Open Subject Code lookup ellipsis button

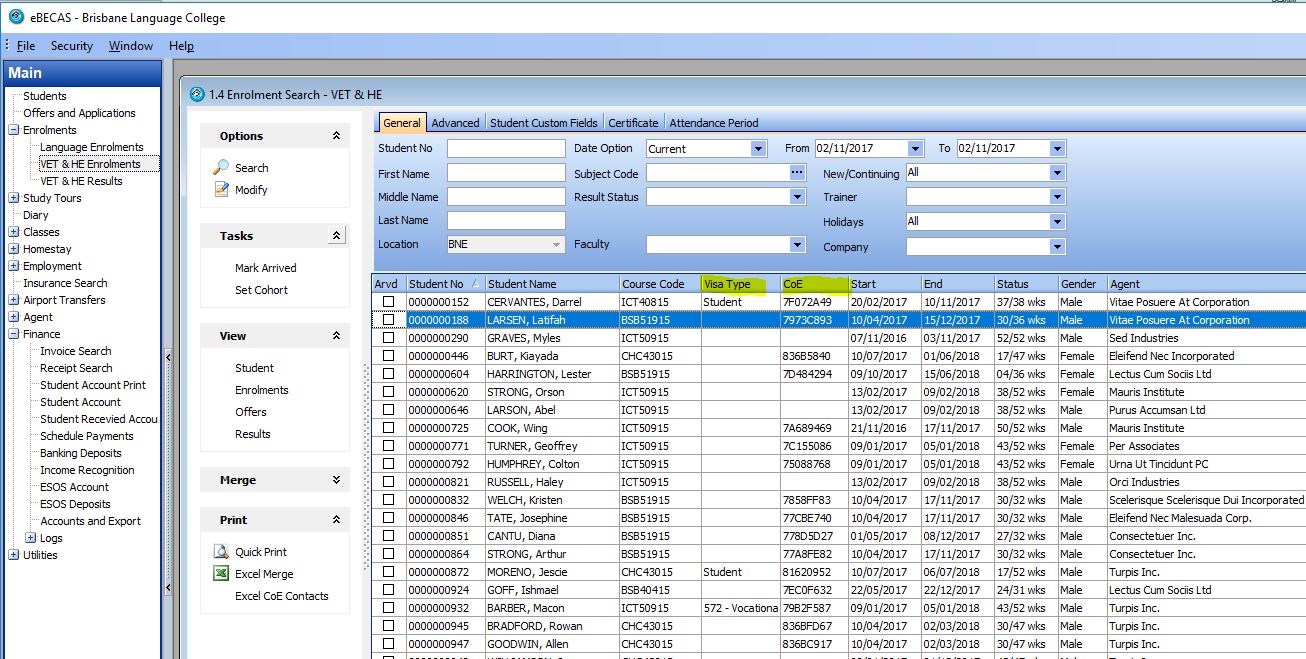click(797, 173)
